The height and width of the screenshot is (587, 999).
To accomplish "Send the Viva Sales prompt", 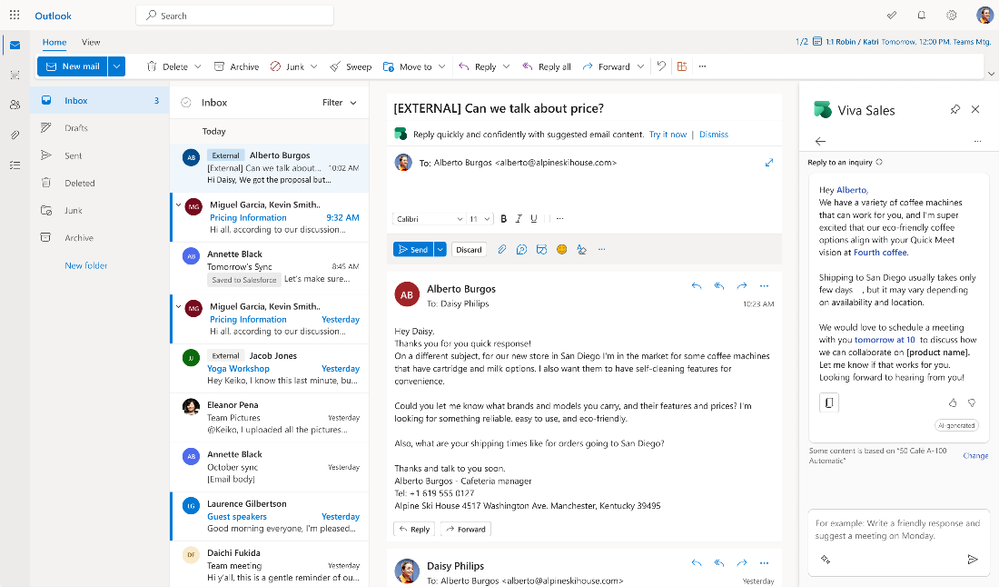I will [972, 560].
